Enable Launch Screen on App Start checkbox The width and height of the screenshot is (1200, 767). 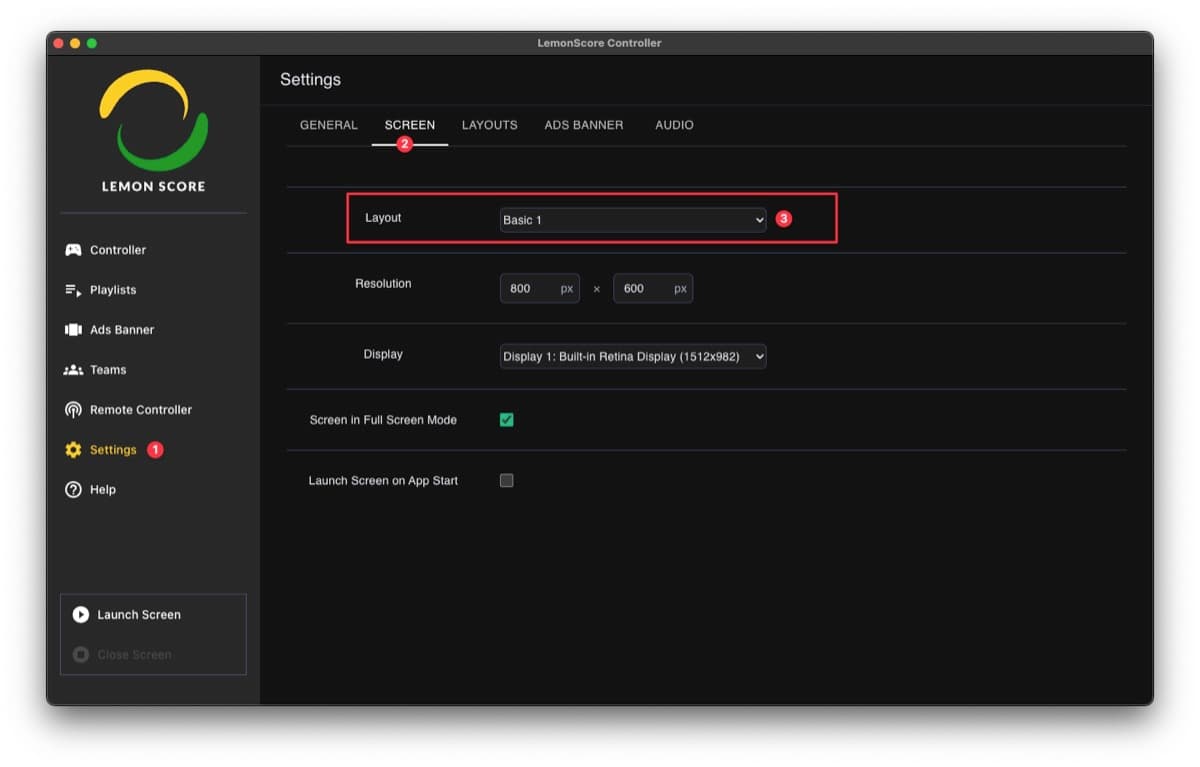[506, 481]
